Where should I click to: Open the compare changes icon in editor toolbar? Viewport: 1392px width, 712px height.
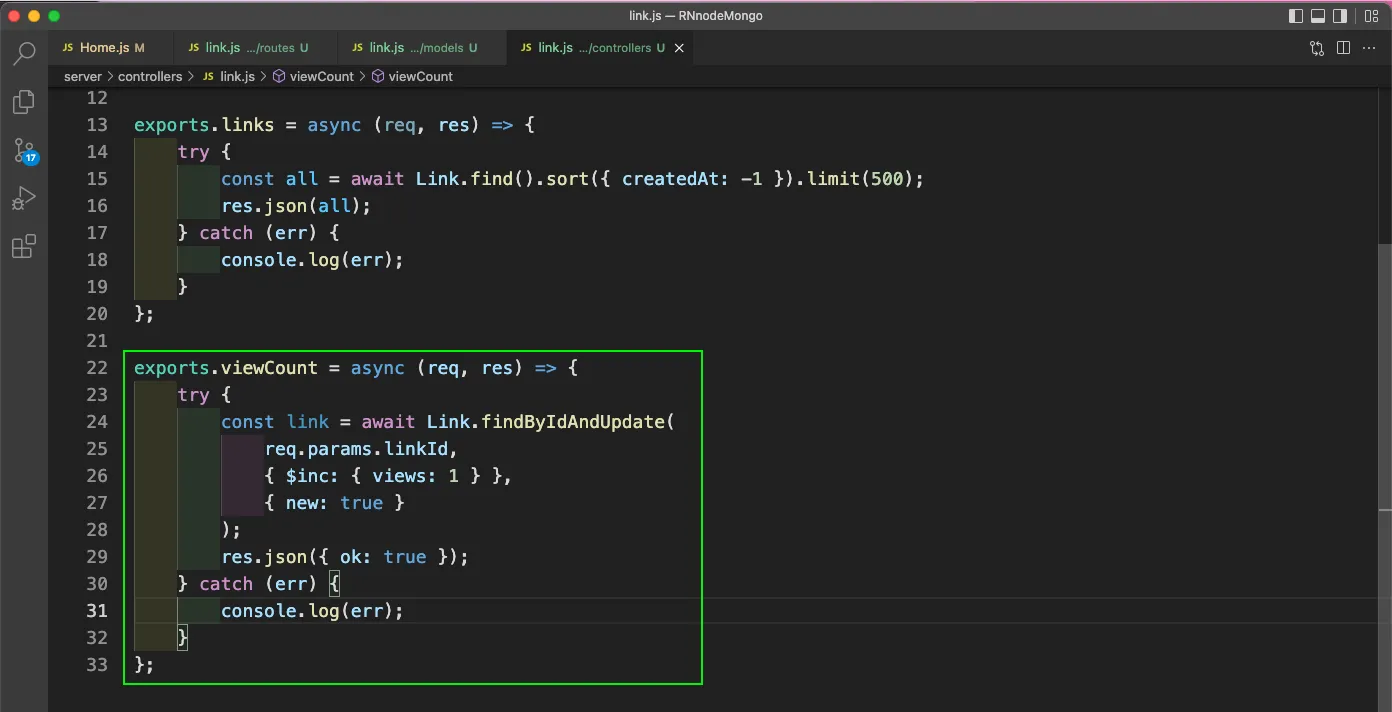1317,47
